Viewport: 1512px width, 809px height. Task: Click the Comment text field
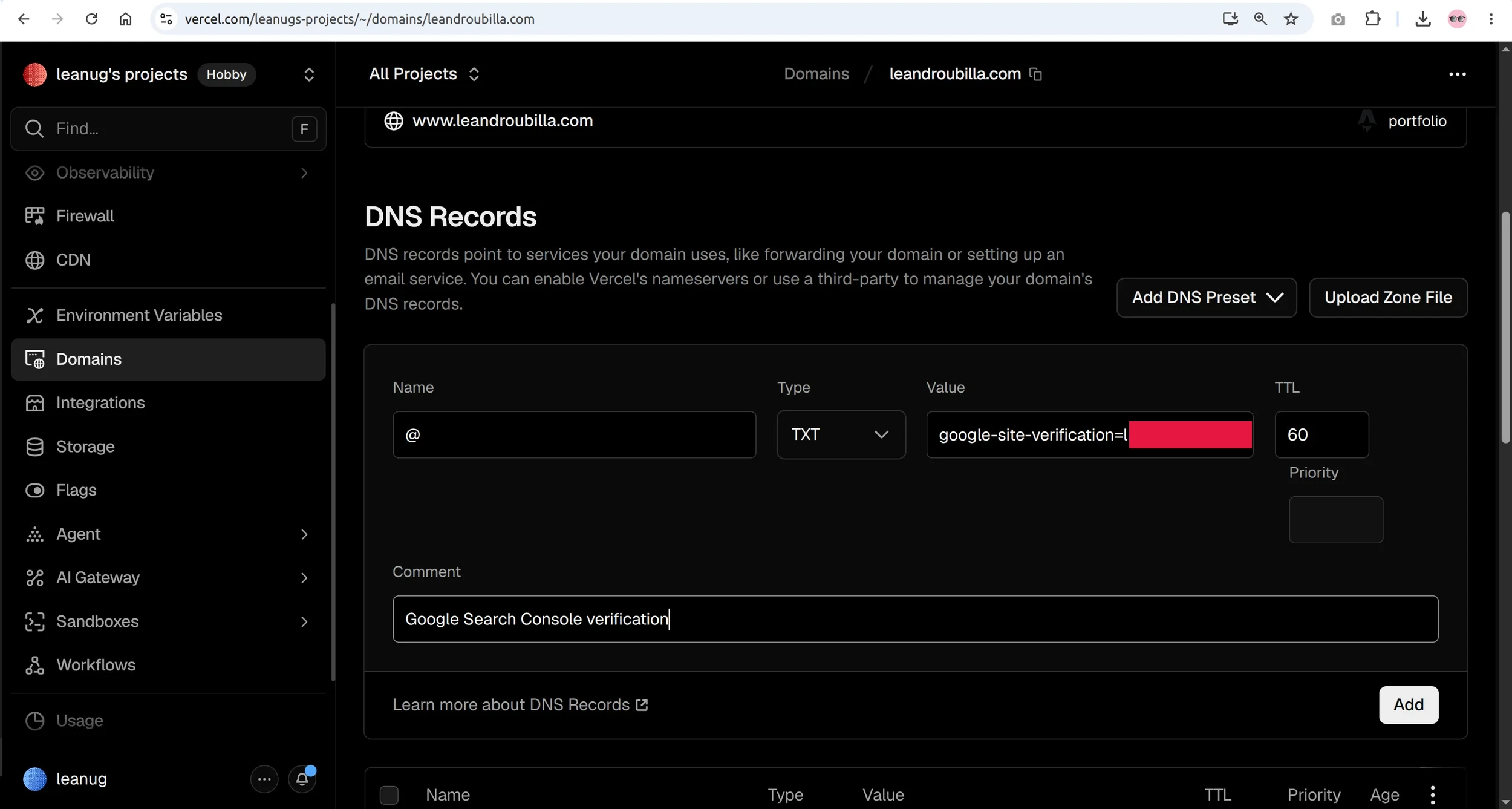point(915,619)
